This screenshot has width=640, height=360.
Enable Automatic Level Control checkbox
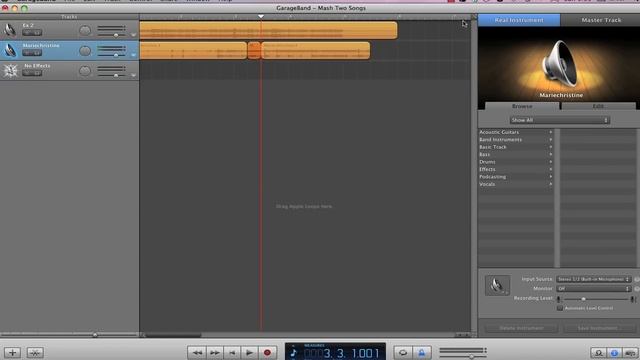[560, 308]
